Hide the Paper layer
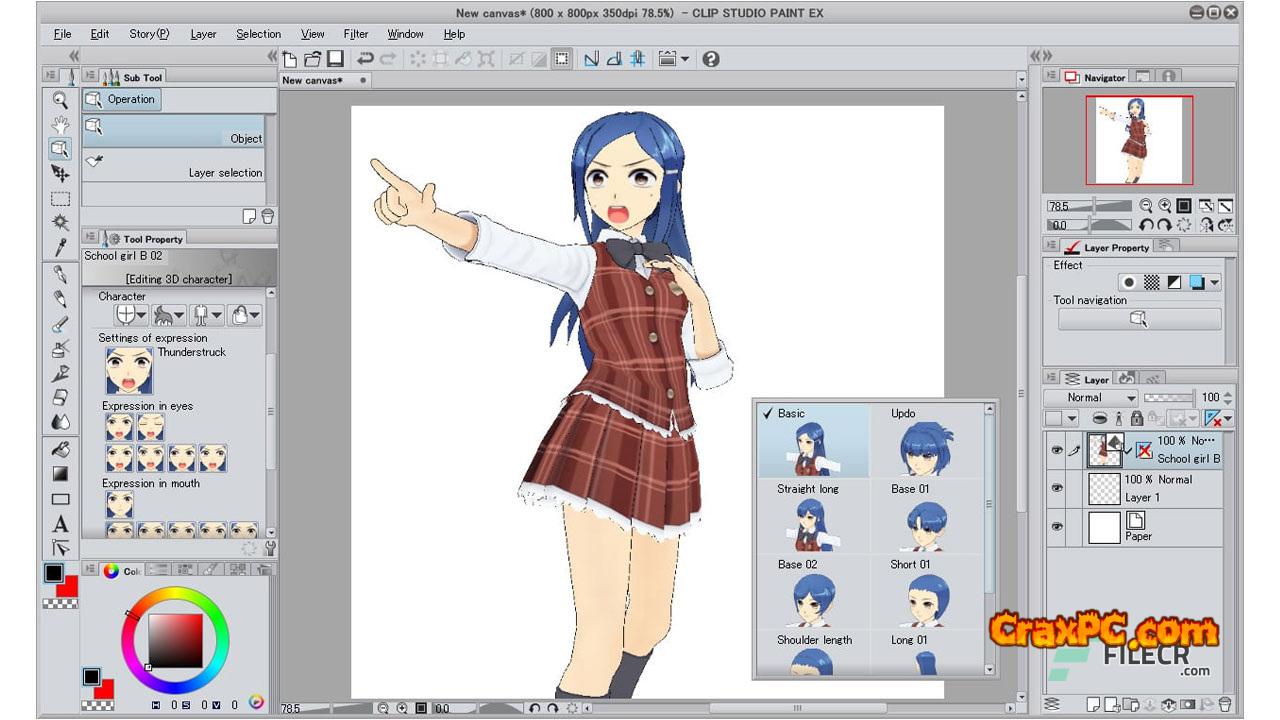The width and height of the screenshot is (1280, 720). 1056,526
